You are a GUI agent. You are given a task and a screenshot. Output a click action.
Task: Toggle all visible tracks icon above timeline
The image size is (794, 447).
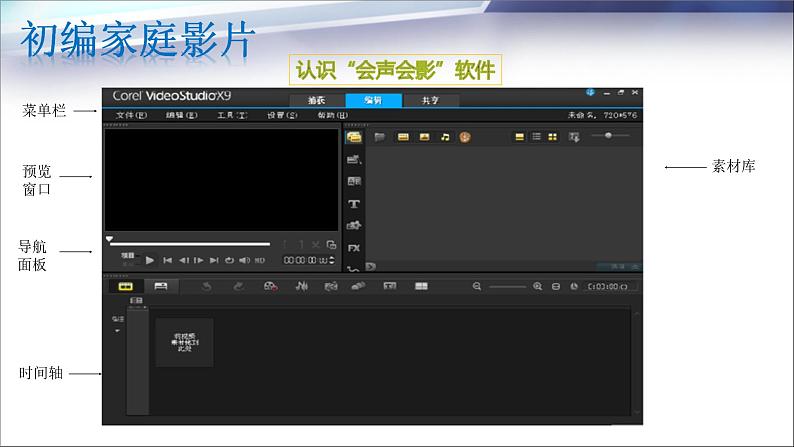tap(136, 301)
